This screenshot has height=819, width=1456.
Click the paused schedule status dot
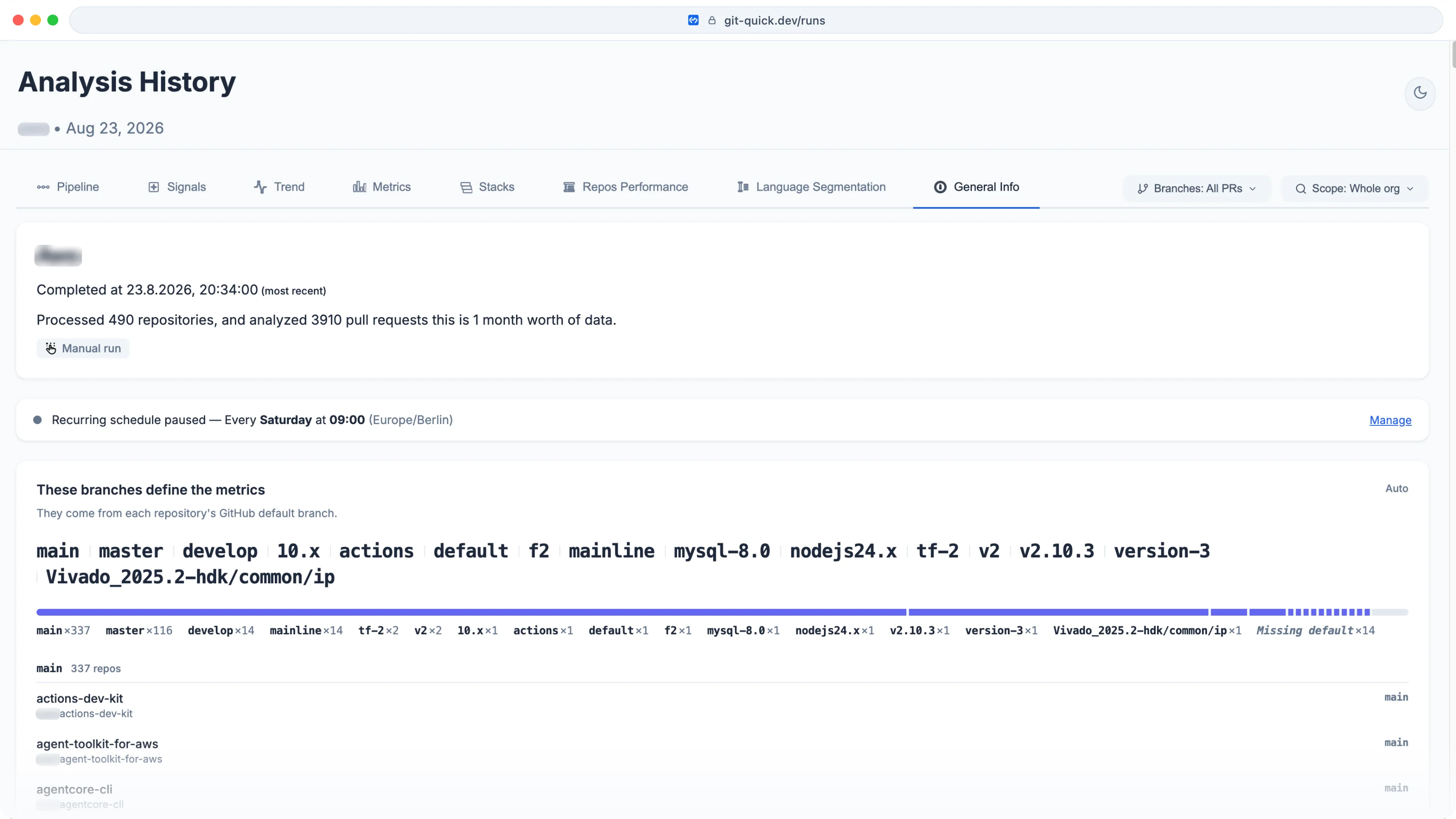click(x=37, y=420)
